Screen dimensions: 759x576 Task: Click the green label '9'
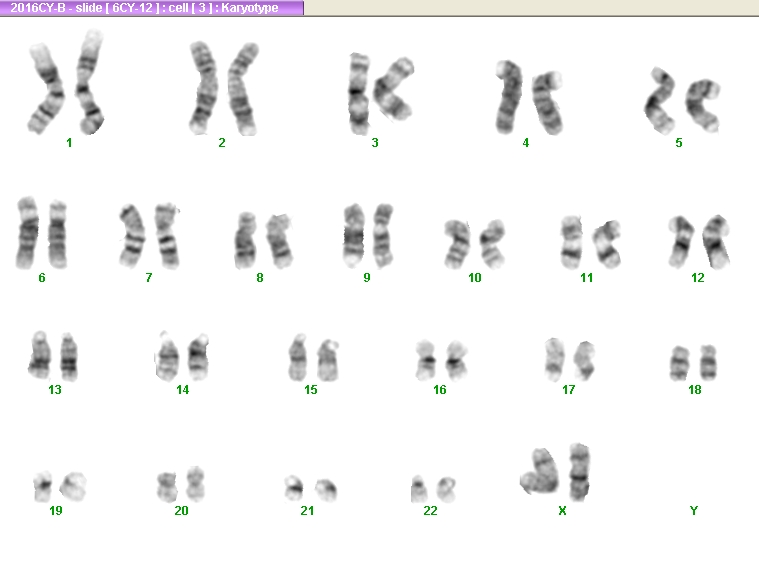coord(367,278)
